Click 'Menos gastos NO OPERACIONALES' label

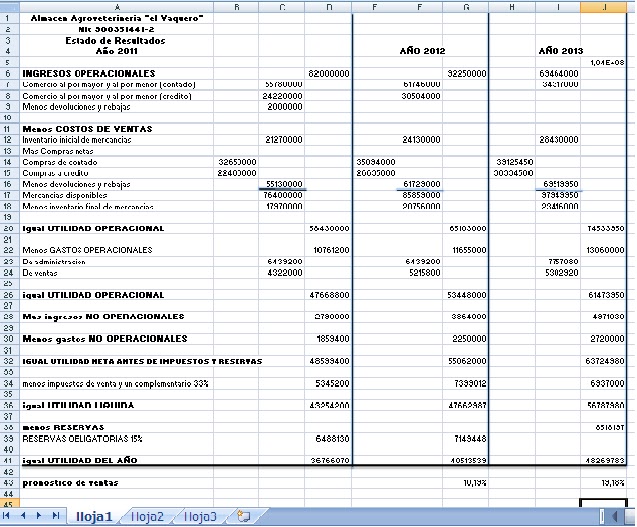pyautogui.click(x=105, y=339)
